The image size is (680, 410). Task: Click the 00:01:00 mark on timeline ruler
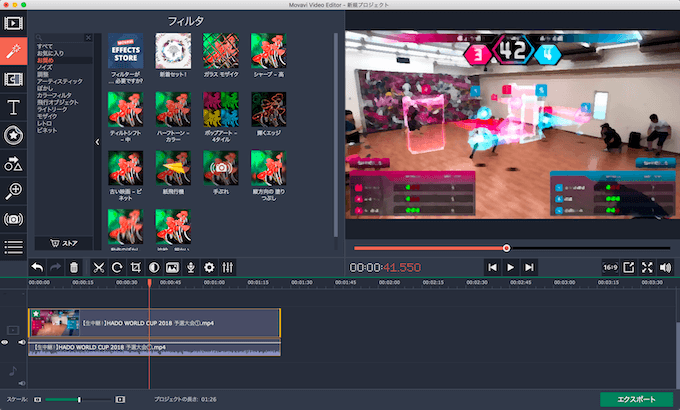215,282
